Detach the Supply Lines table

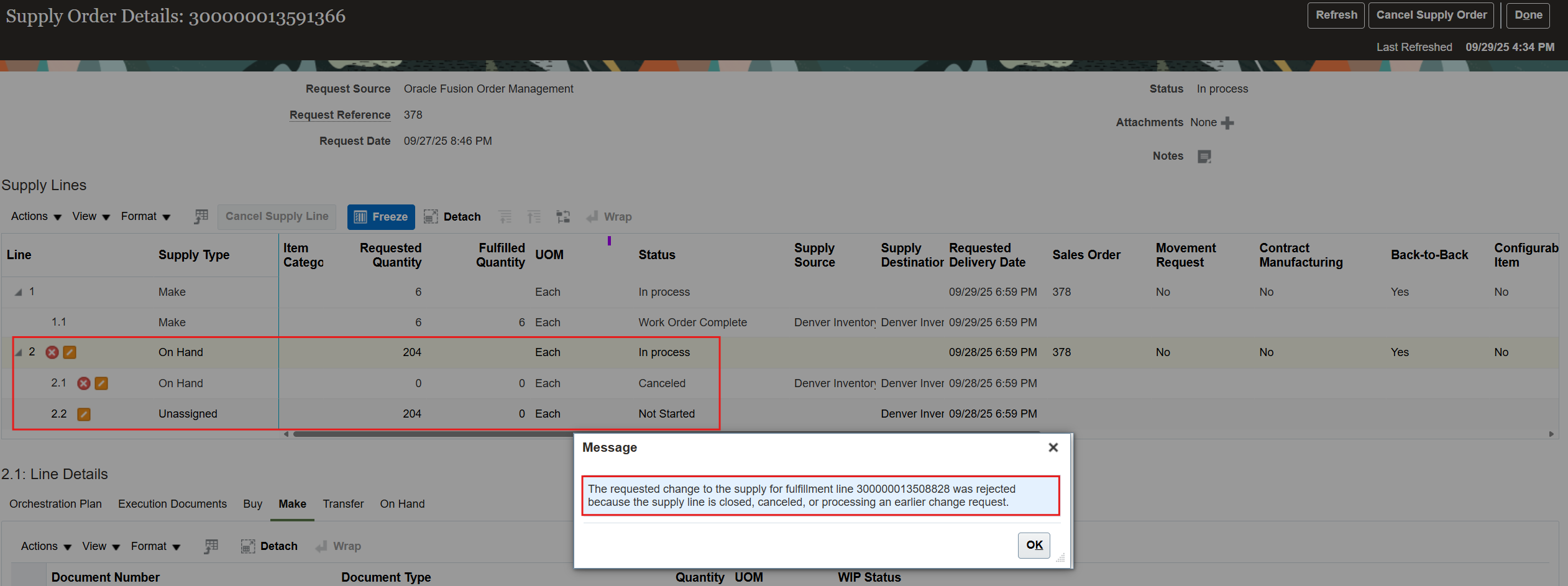[x=452, y=217]
